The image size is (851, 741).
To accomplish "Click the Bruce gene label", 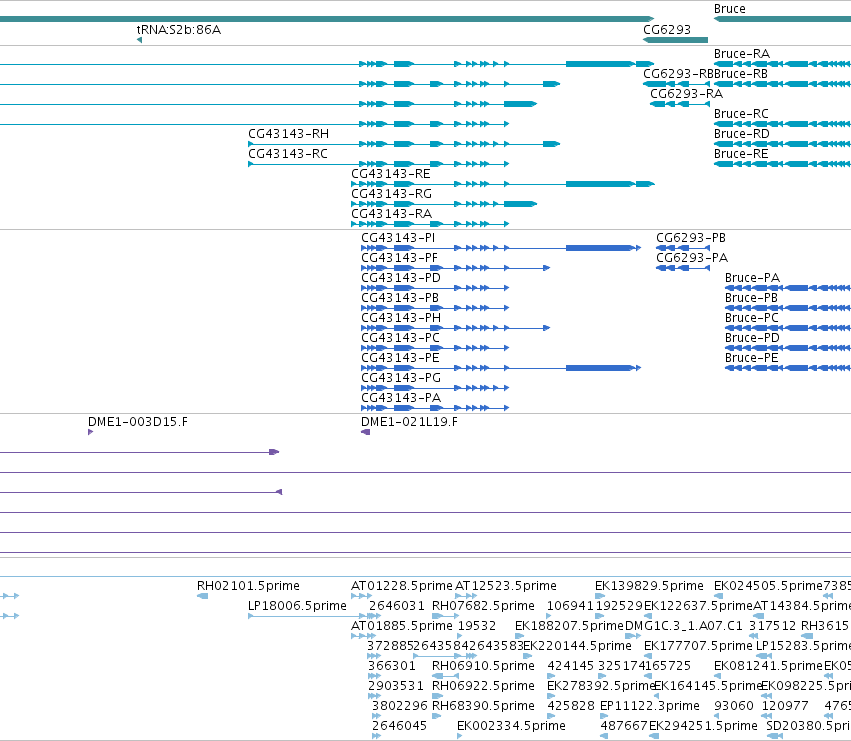I will [729, 9].
